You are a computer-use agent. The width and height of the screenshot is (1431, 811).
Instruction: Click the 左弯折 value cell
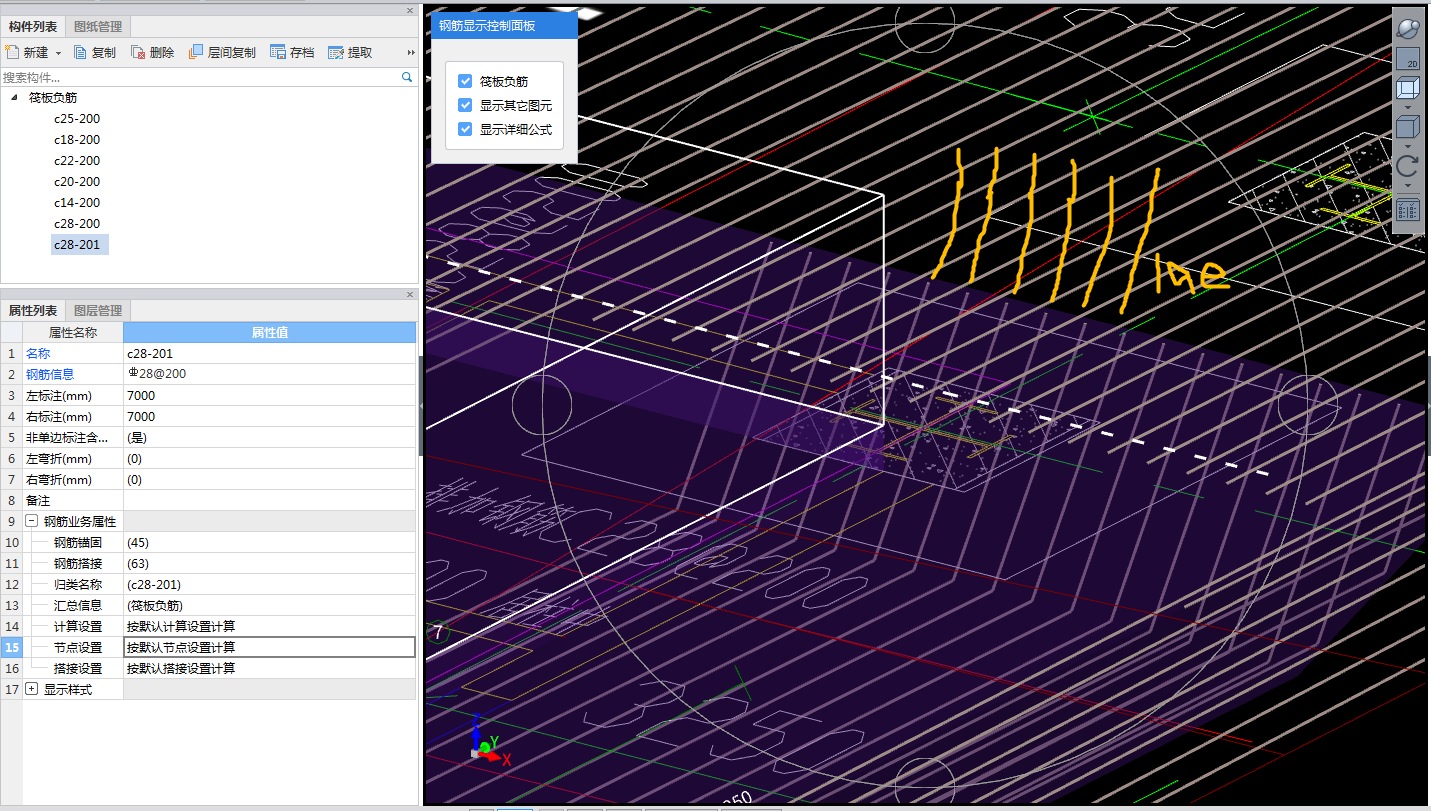(x=269, y=458)
